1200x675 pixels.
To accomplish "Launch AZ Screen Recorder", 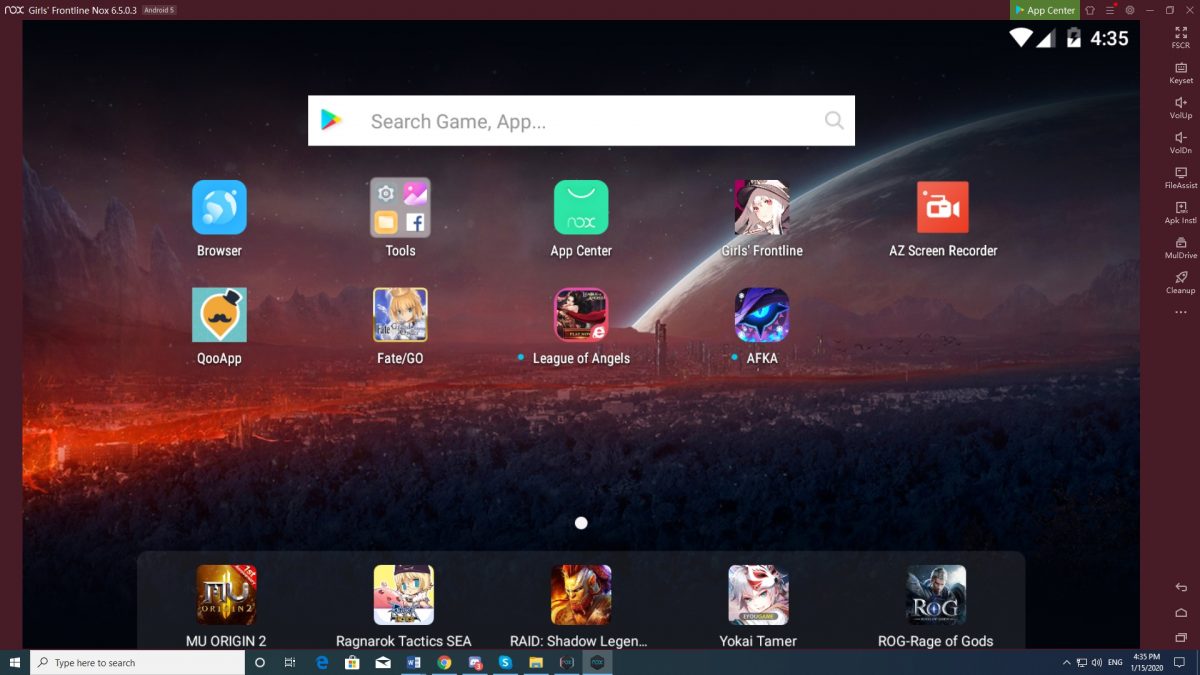I will click(942, 208).
